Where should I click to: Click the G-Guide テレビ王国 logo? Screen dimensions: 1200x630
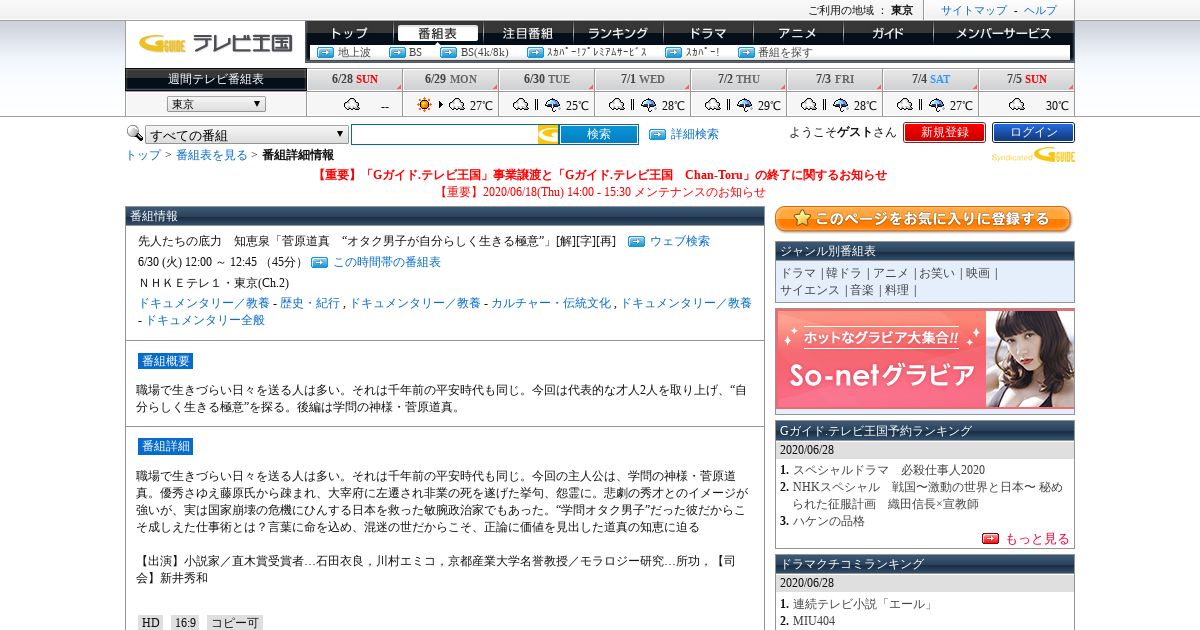point(215,43)
